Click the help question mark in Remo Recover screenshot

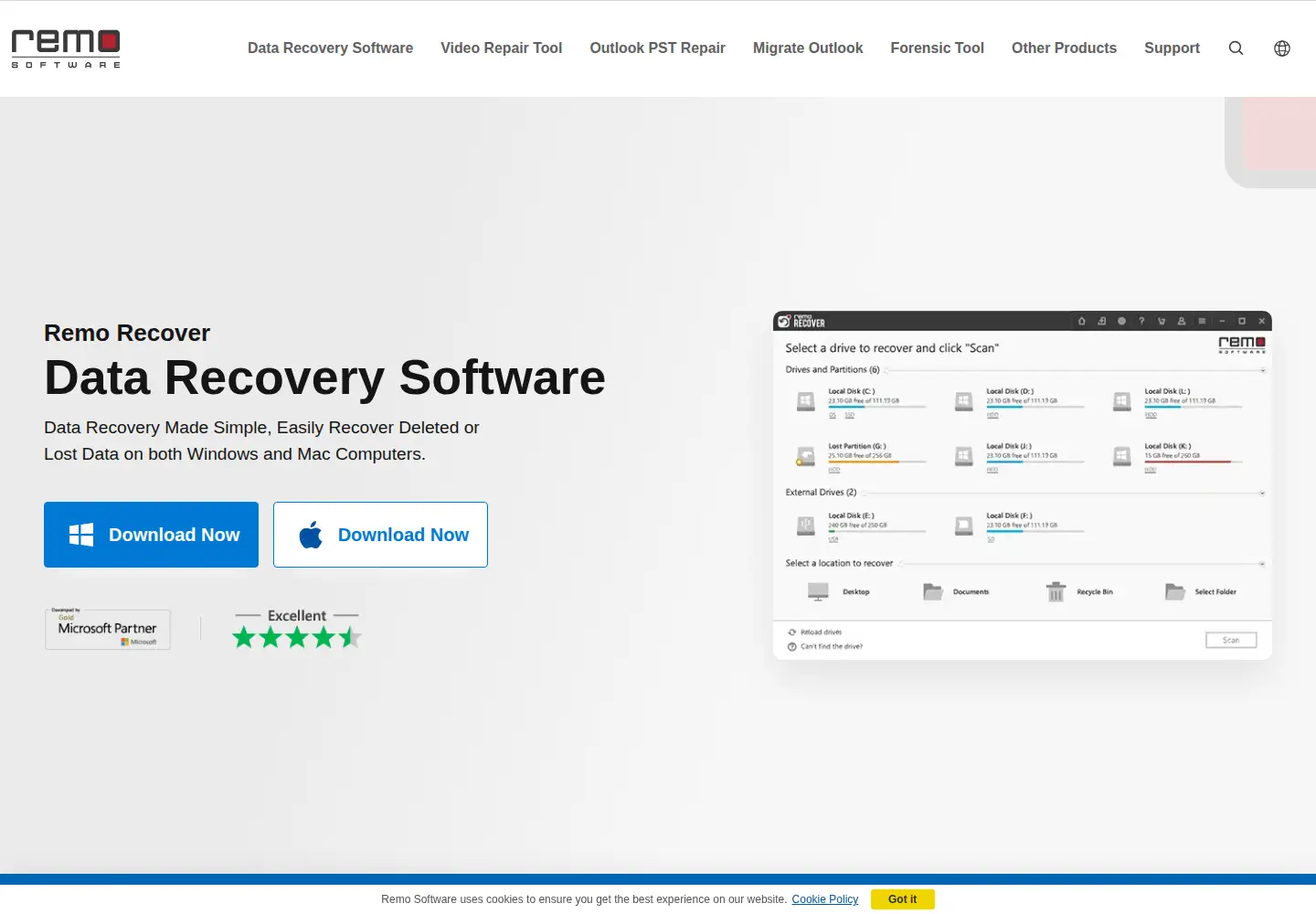(1141, 321)
